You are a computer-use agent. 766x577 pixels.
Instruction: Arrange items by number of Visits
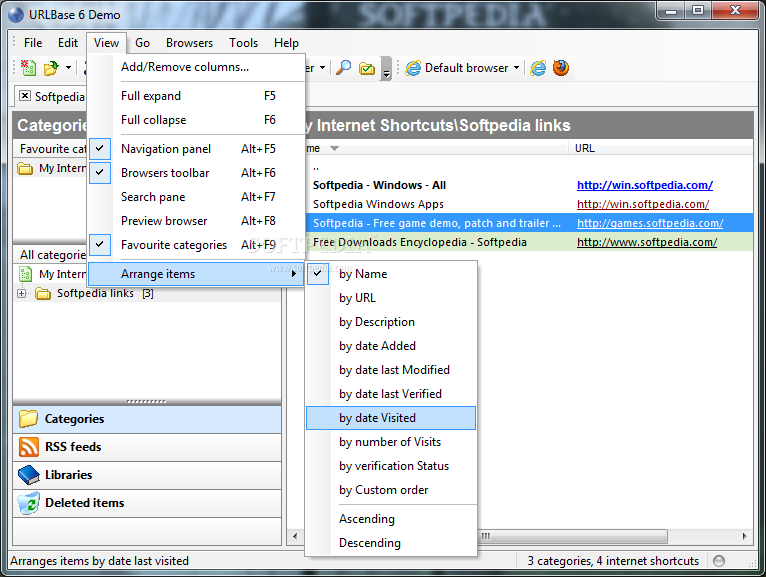point(391,442)
